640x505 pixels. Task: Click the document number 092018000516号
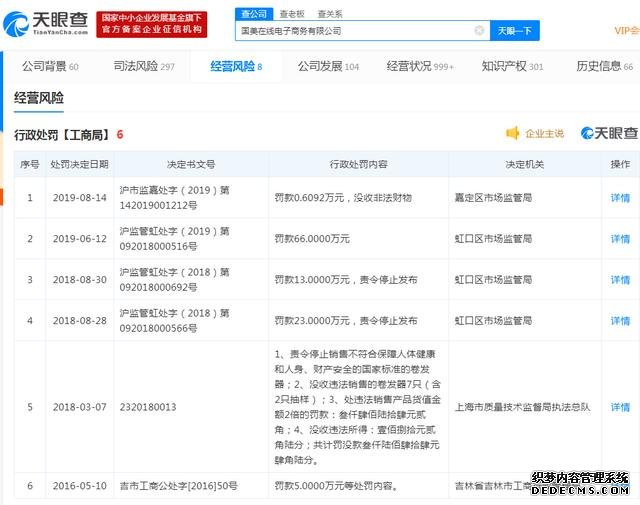tap(158, 247)
